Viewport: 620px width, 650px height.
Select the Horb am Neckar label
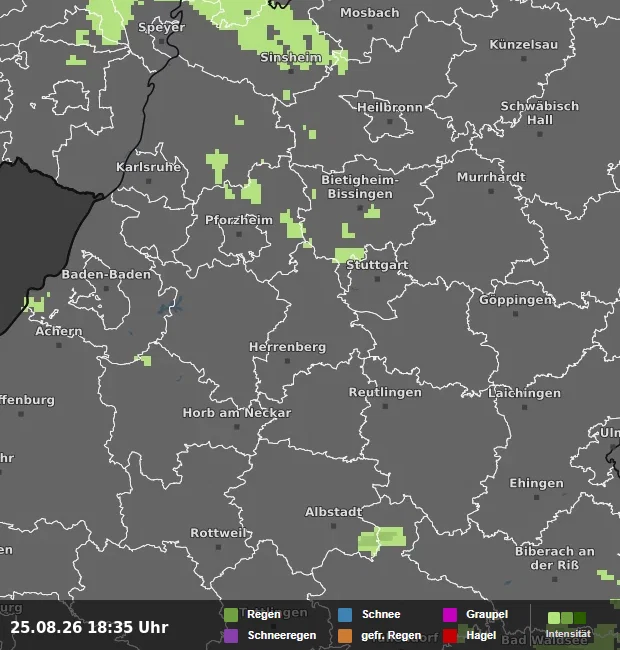tap(237, 413)
